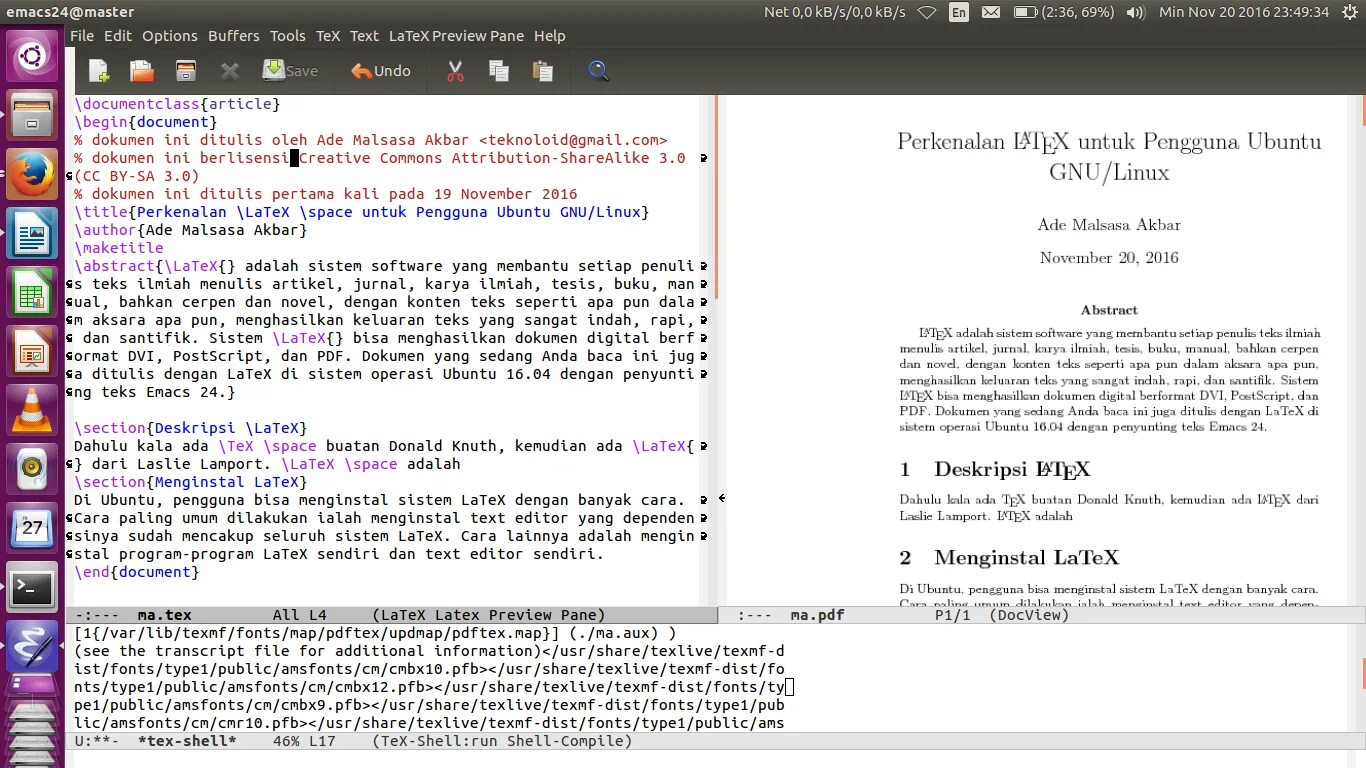
Task: Open the Buffers menu
Action: click(234, 36)
